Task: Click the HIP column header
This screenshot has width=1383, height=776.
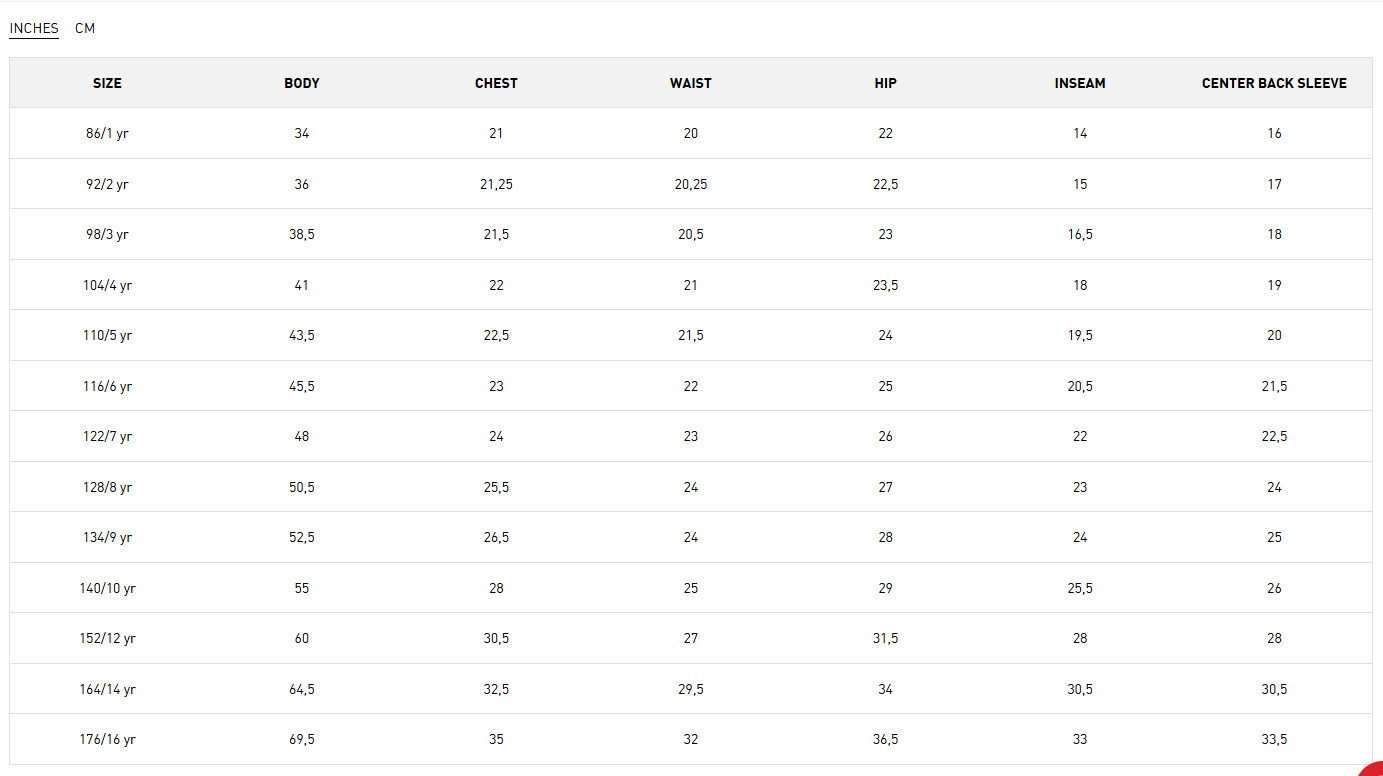Action: [885, 83]
